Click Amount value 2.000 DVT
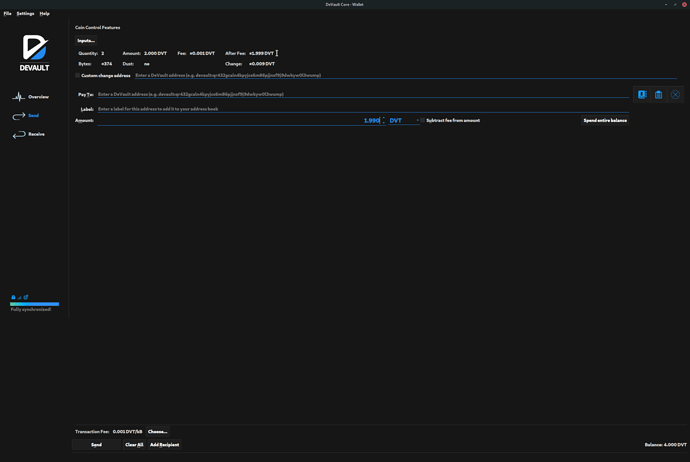Viewport: 690px width, 462px height. [x=155, y=53]
